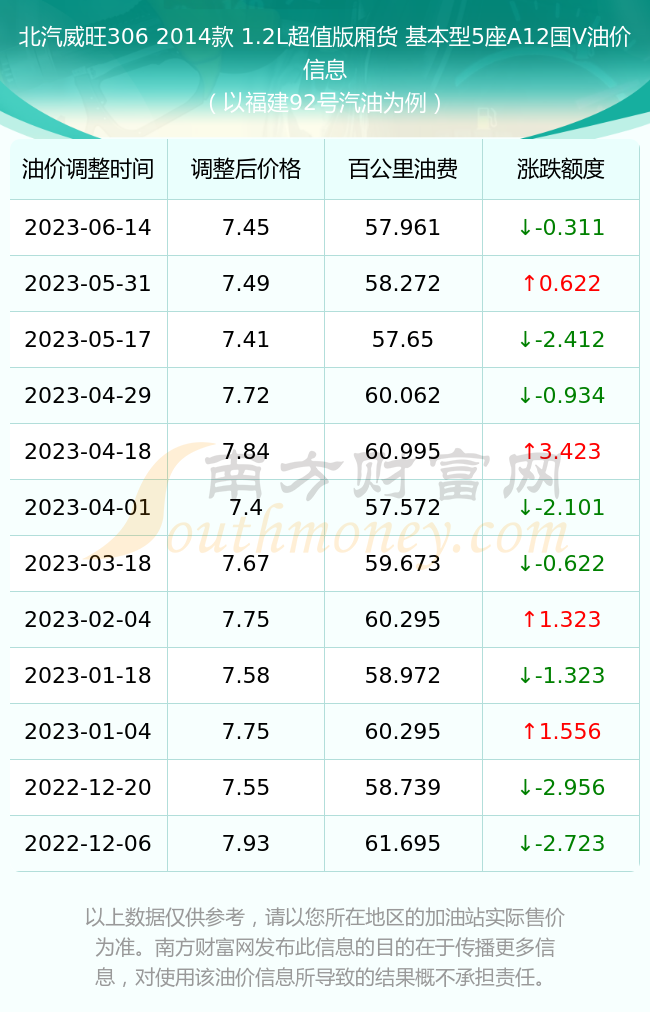Viewport: 650px width, 1012px height.
Task: Click the 油价调整时间 column header
Action: click(88, 169)
